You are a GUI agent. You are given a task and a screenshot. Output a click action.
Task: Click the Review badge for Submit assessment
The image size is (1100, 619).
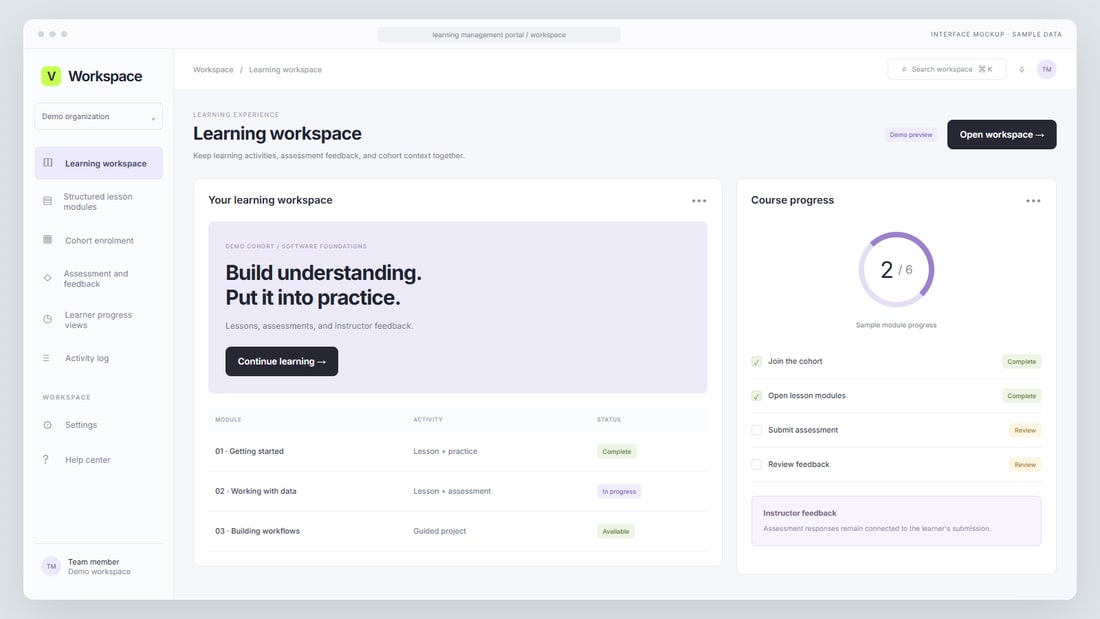tap(1025, 431)
